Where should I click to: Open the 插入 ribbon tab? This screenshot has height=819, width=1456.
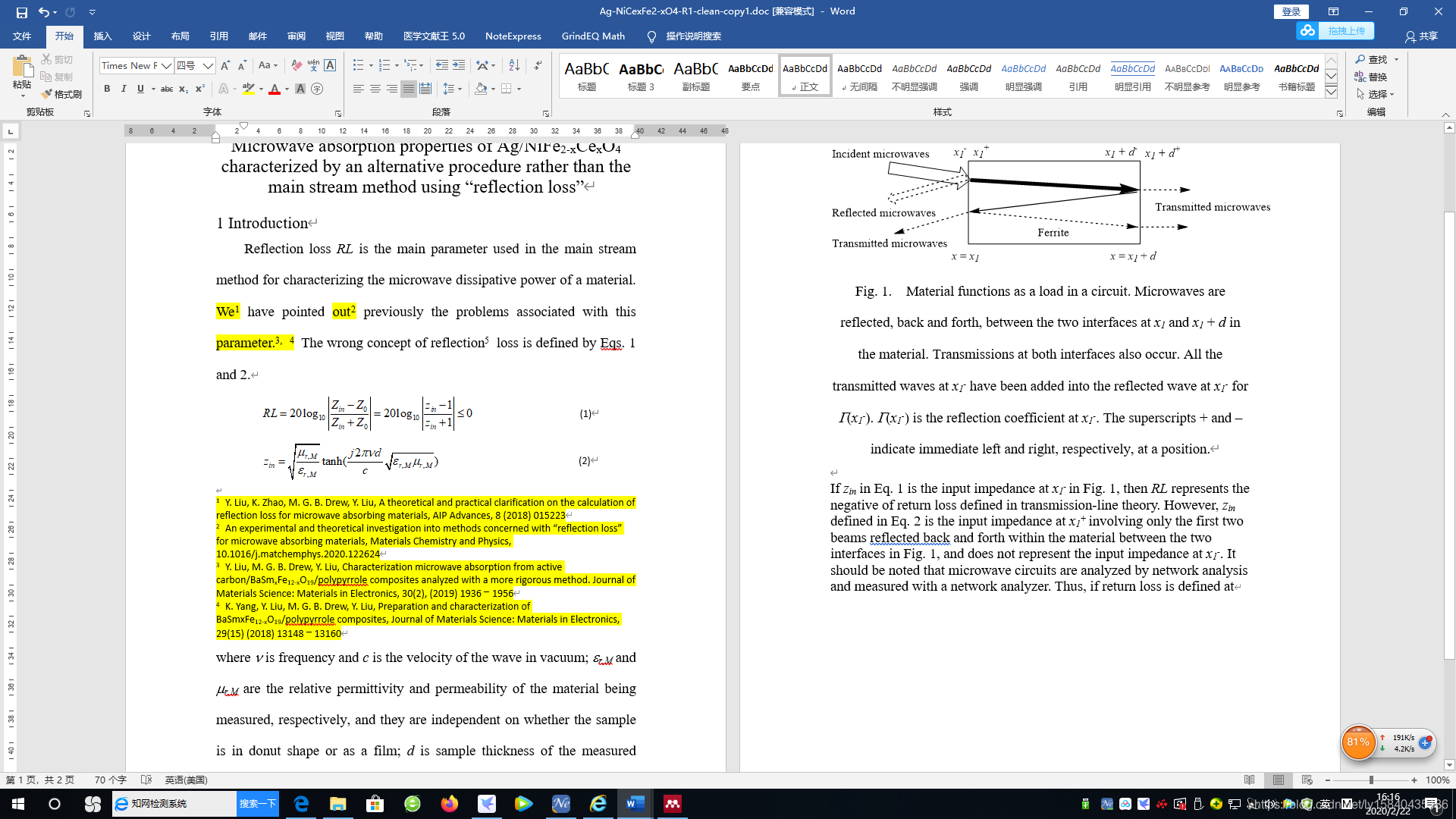102,36
